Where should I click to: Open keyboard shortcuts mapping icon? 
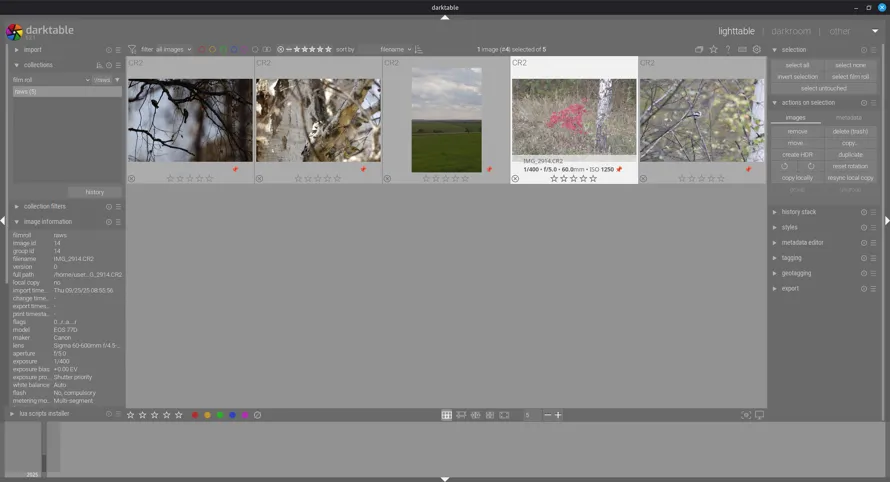click(x=742, y=49)
